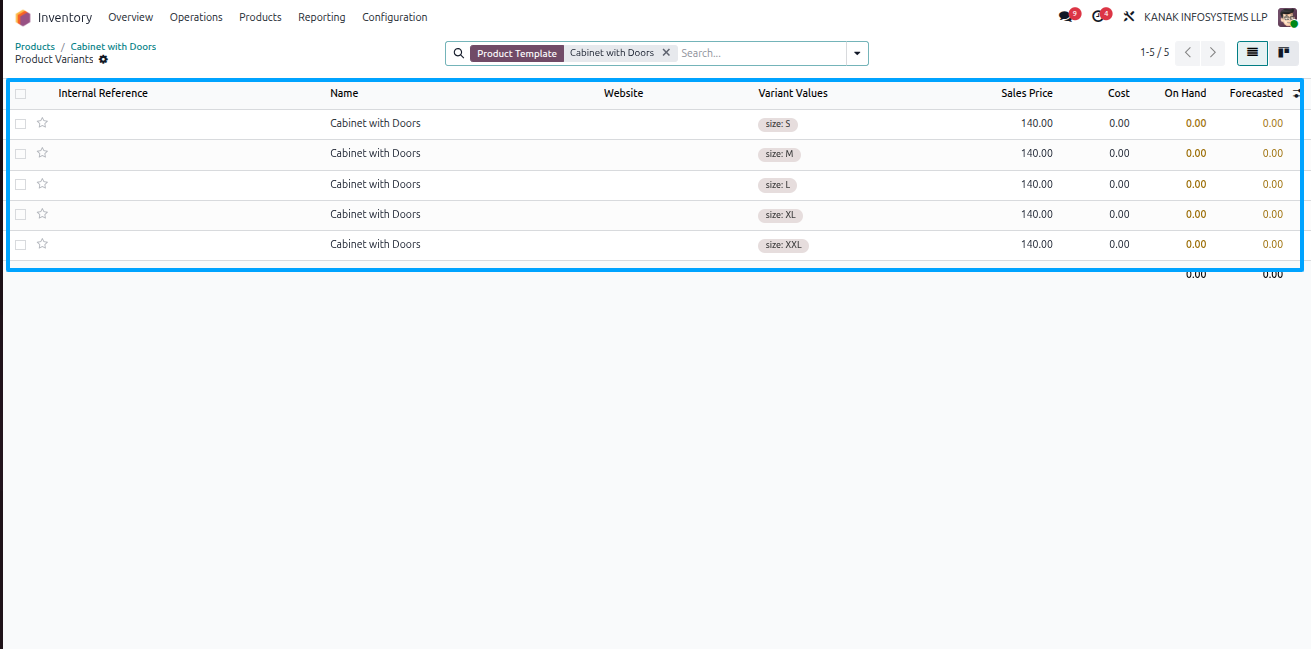Select the size: L row checkbox
The image size is (1311, 649).
coord(20,184)
